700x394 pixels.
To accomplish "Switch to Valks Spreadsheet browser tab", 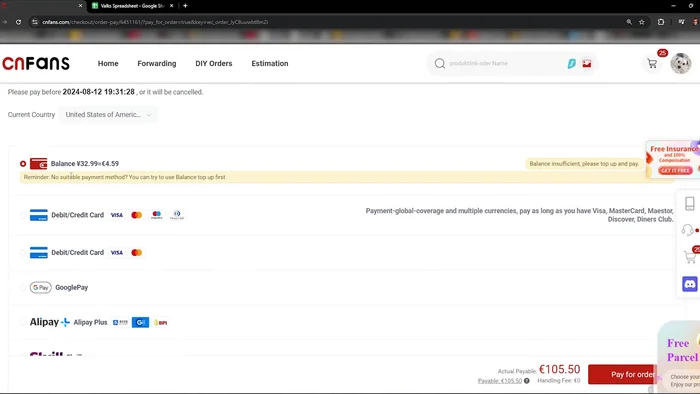I will [131, 6].
